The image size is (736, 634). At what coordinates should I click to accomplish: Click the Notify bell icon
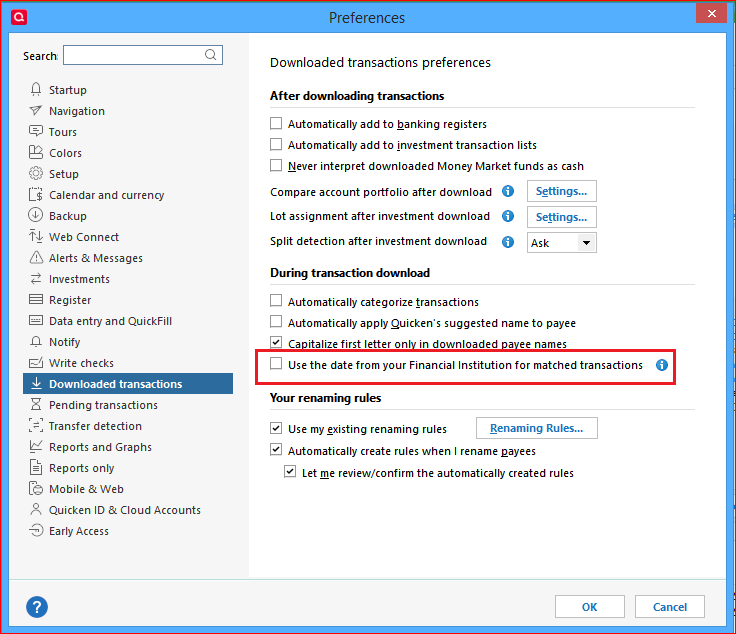pos(36,342)
